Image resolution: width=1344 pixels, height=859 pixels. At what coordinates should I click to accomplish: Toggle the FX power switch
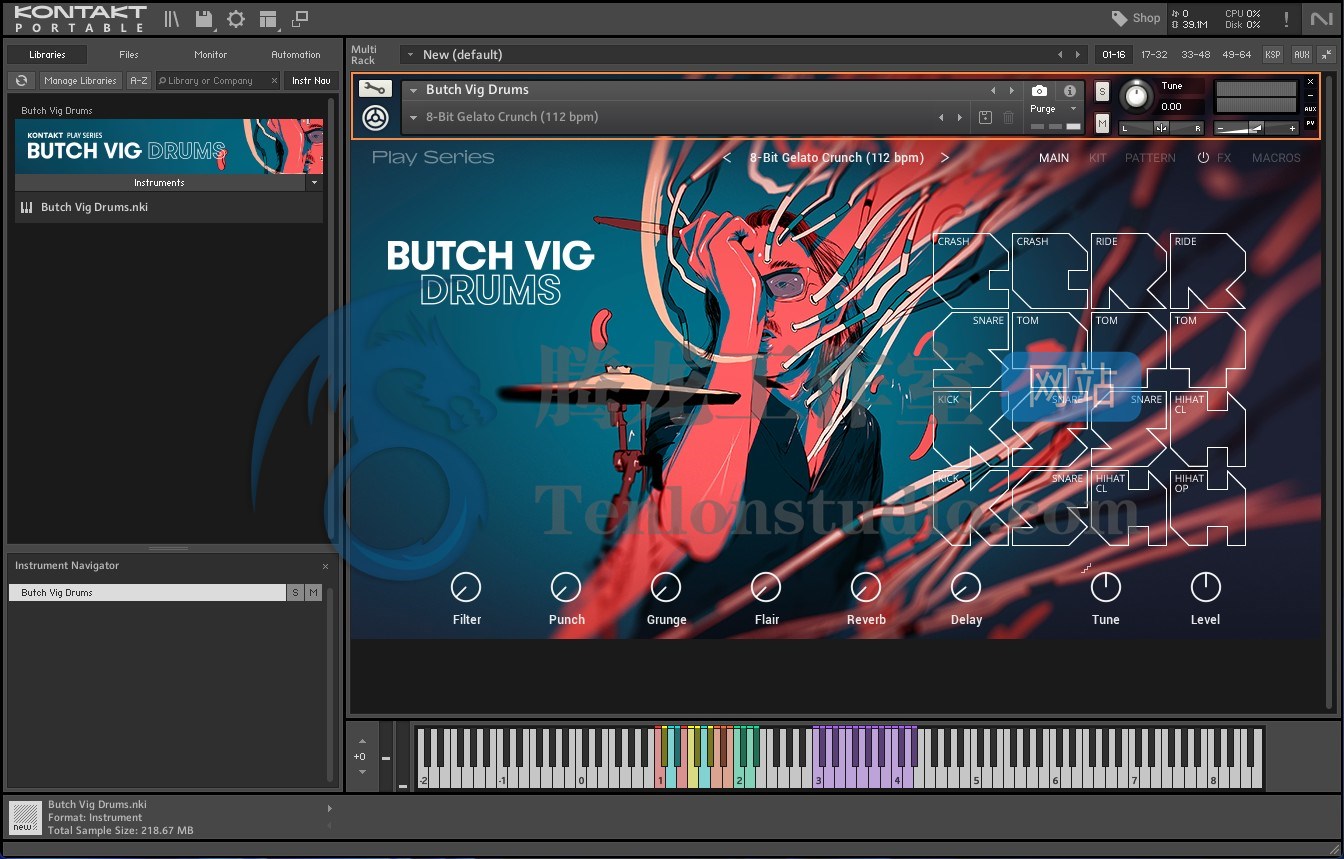point(1203,158)
